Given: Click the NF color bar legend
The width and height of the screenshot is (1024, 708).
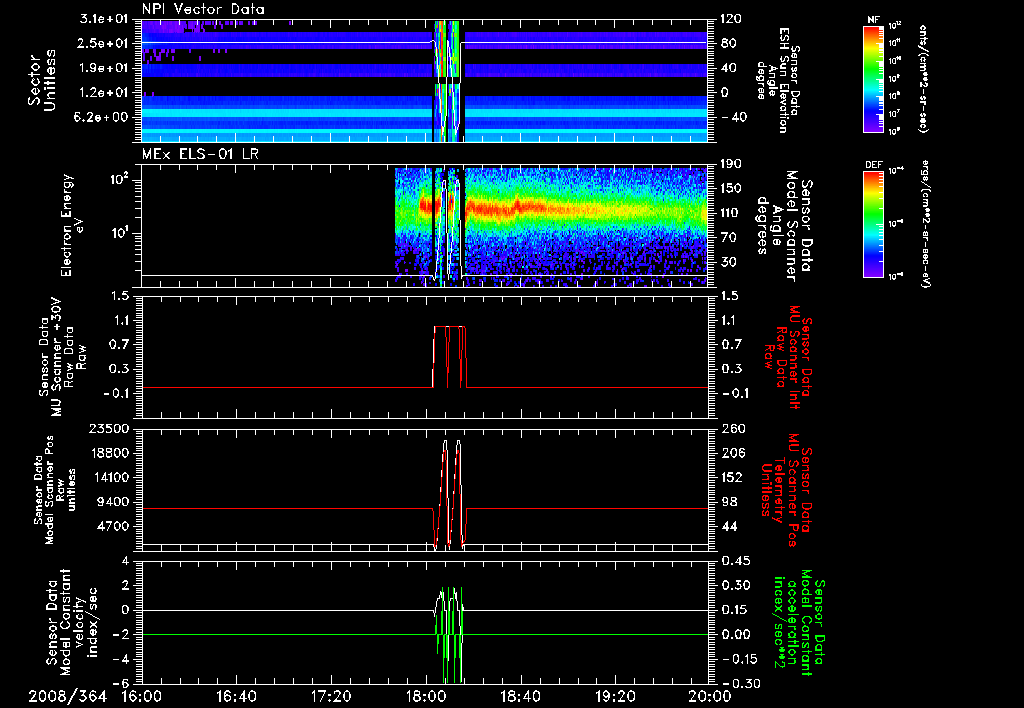Looking at the screenshot, I should click(x=873, y=78).
